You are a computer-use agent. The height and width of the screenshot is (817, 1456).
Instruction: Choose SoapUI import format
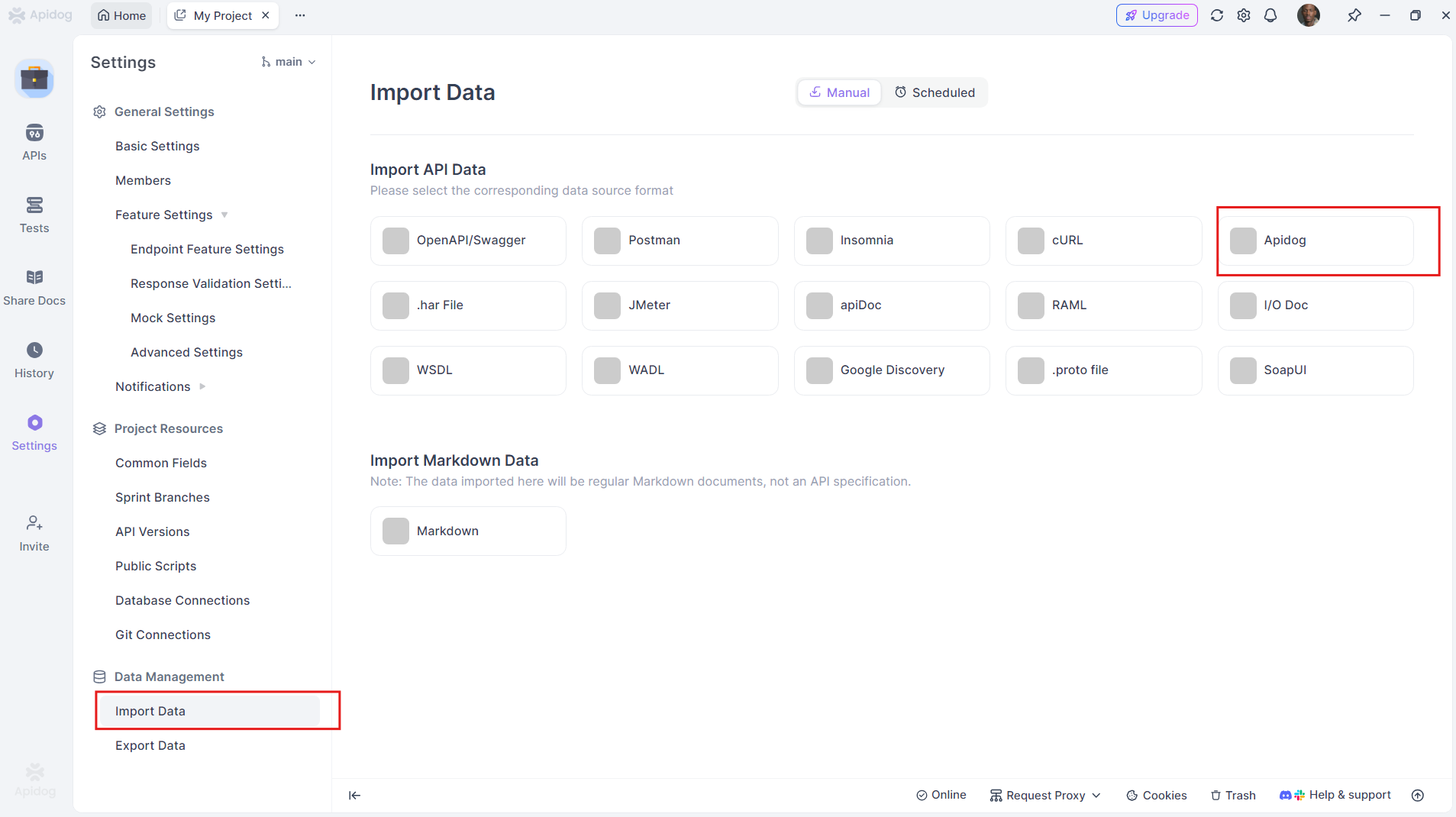tap(1316, 370)
